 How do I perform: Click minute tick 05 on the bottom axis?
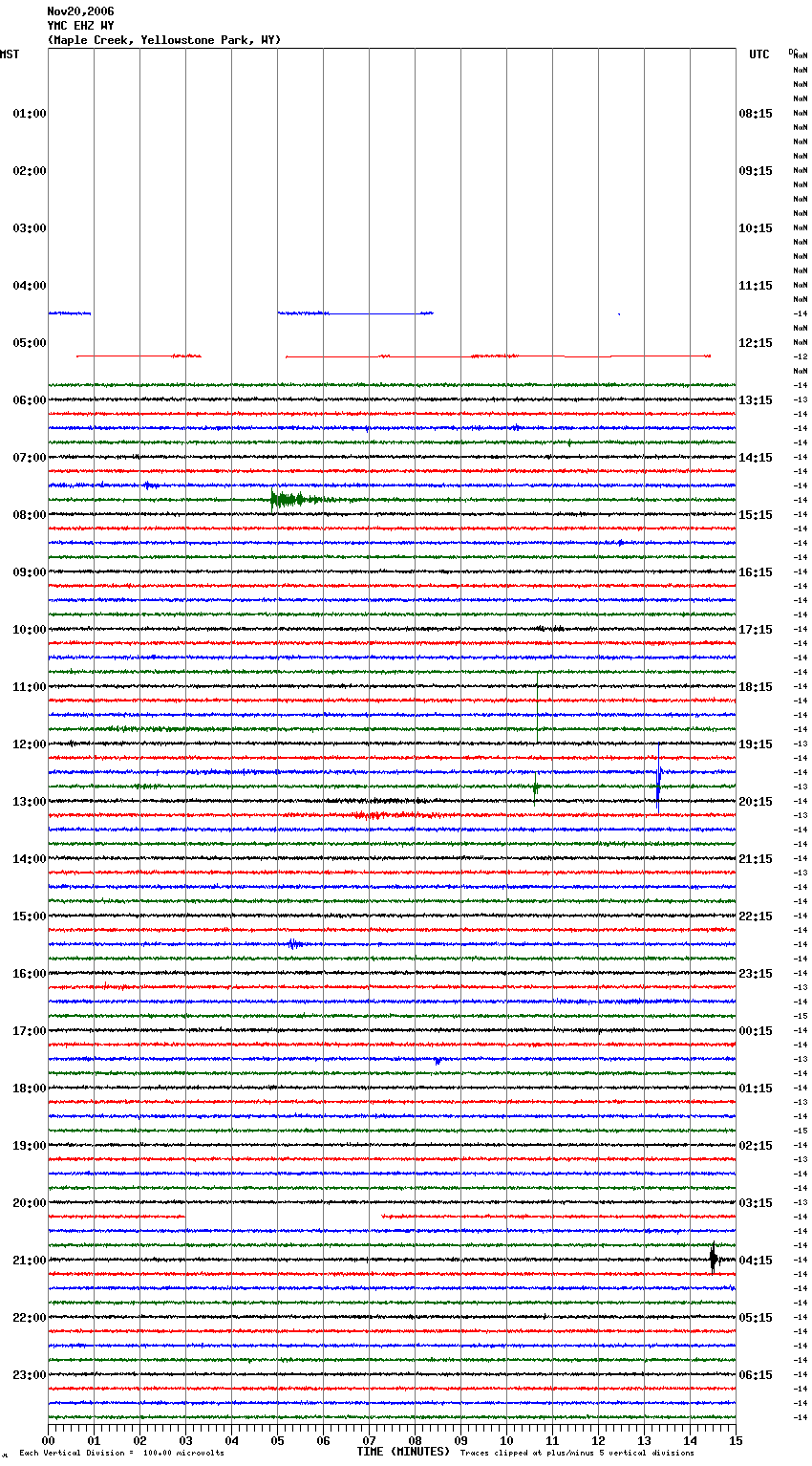coord(277,1440)
